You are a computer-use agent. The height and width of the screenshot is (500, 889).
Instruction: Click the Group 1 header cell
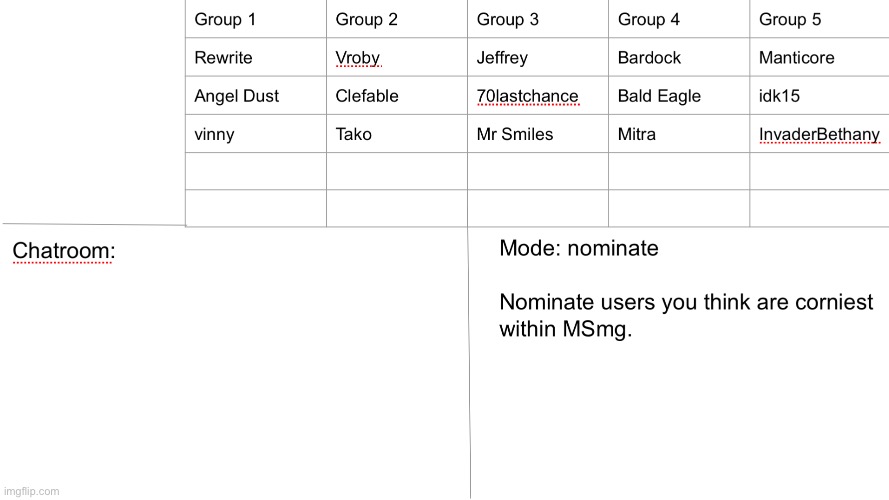[x=256, y=19]
